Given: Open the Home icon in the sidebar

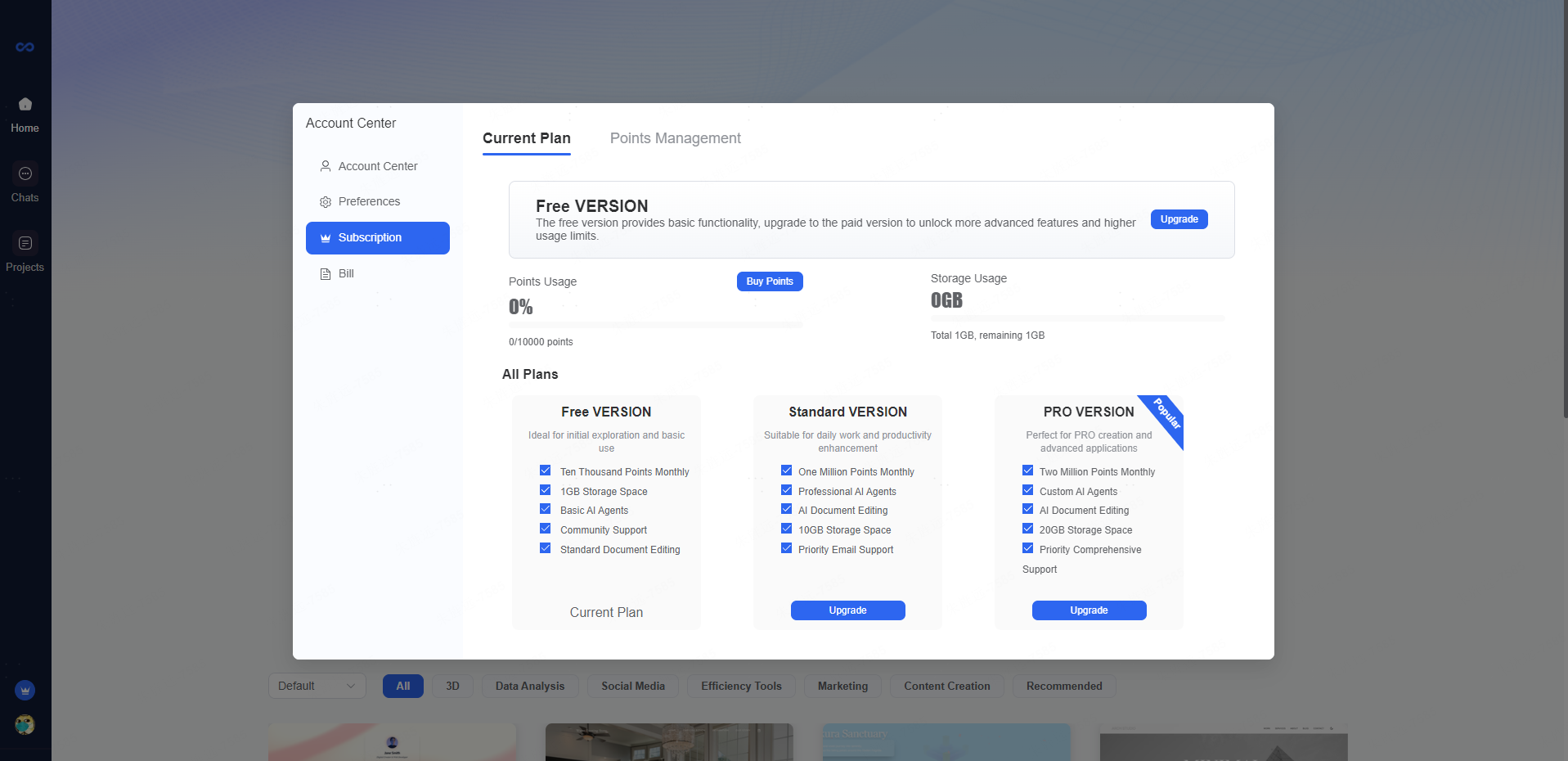Looking at the screenshot, I should pyautogui.click(x=25, y=105).
